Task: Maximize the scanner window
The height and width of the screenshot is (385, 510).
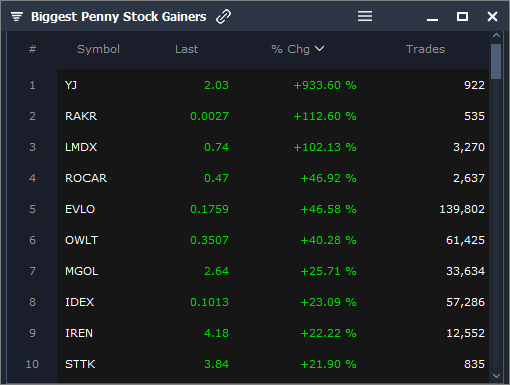Action: point(462,16)
